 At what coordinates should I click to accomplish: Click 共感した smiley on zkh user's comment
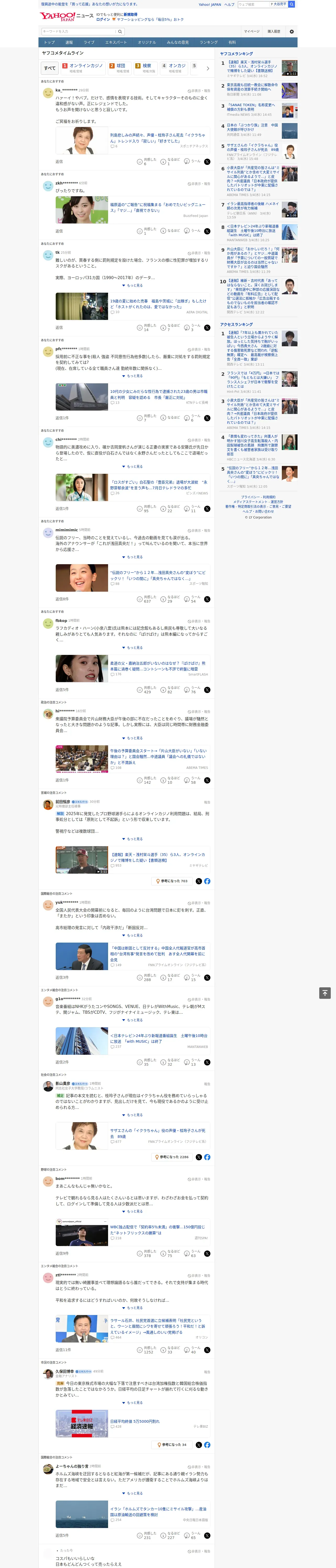click(x=140, y=231)
